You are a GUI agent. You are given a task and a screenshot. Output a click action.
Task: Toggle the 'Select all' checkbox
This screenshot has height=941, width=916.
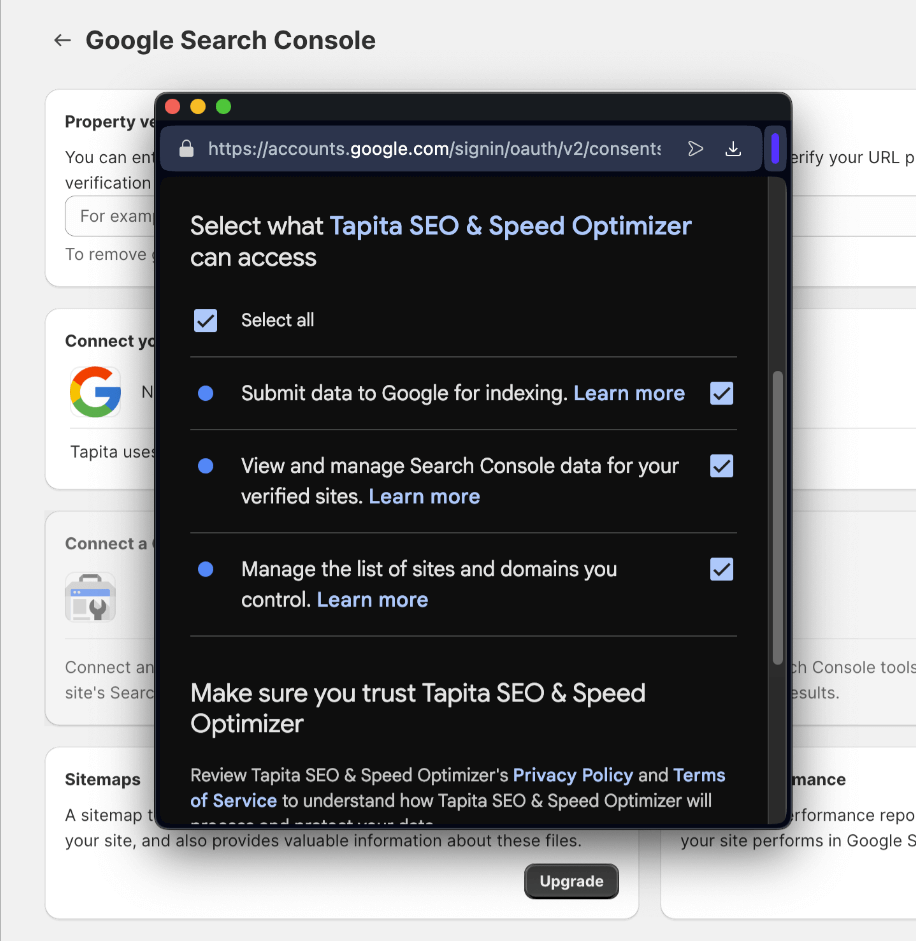coord(205,320)
